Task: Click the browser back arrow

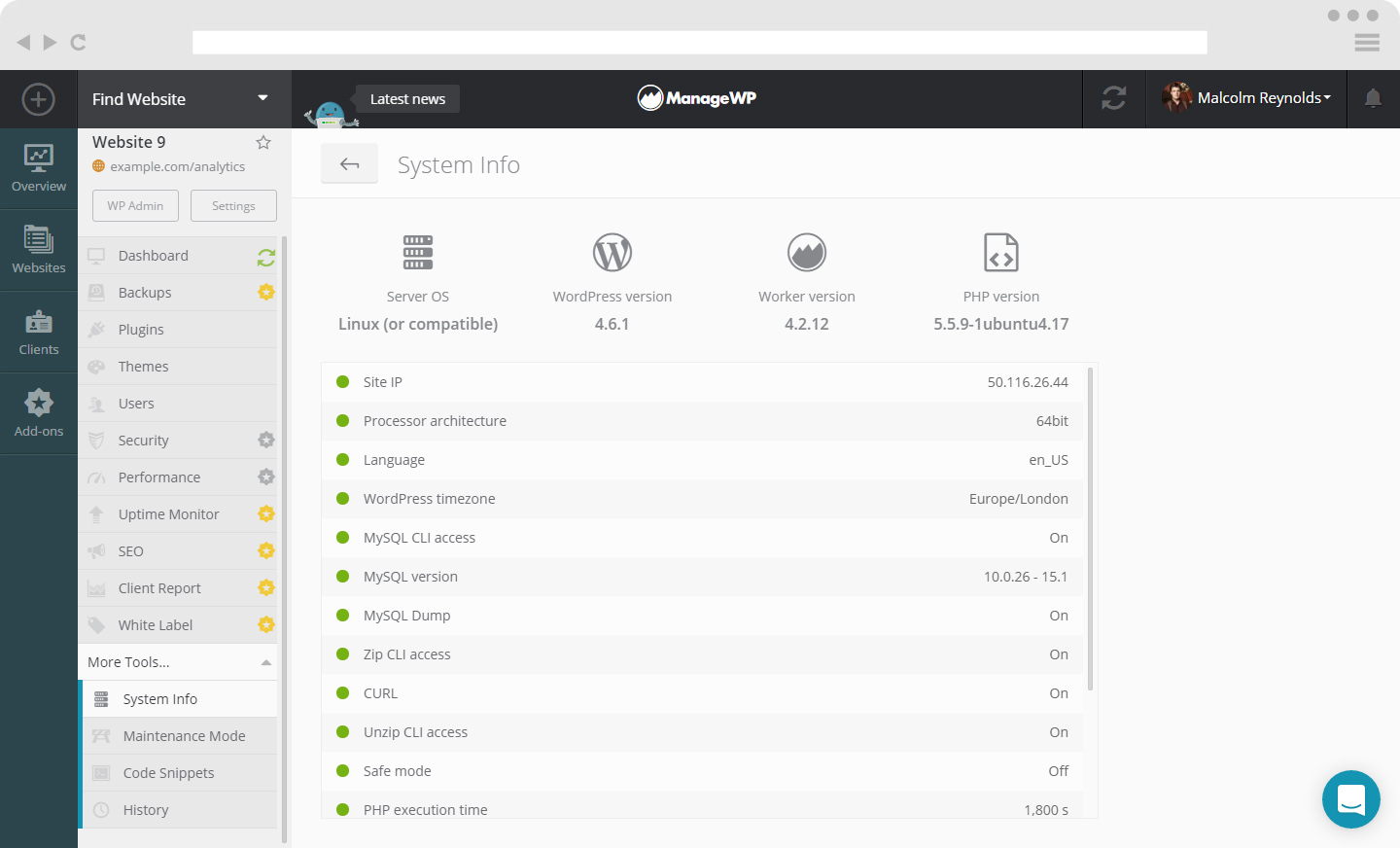Action: [x=23, y=42]
